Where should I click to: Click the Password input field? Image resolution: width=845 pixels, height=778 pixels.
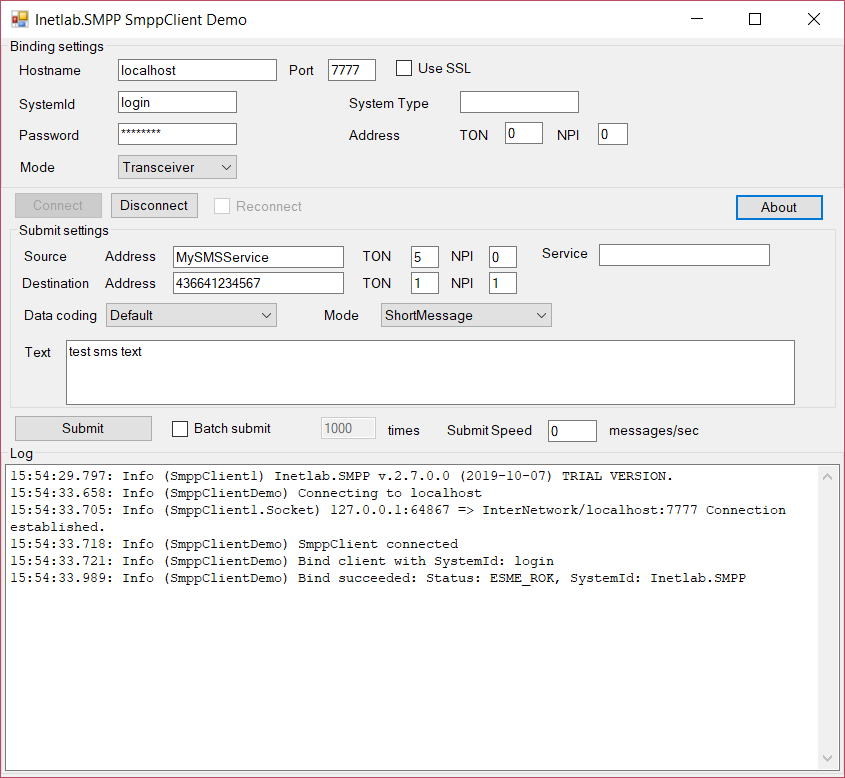pos(177,134)
